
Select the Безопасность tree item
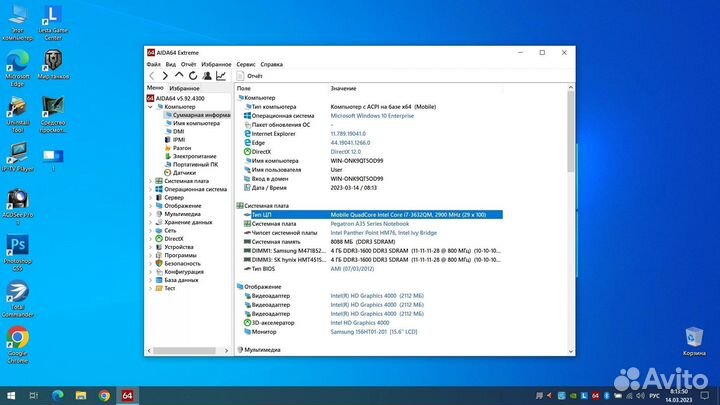click(178, 264)
